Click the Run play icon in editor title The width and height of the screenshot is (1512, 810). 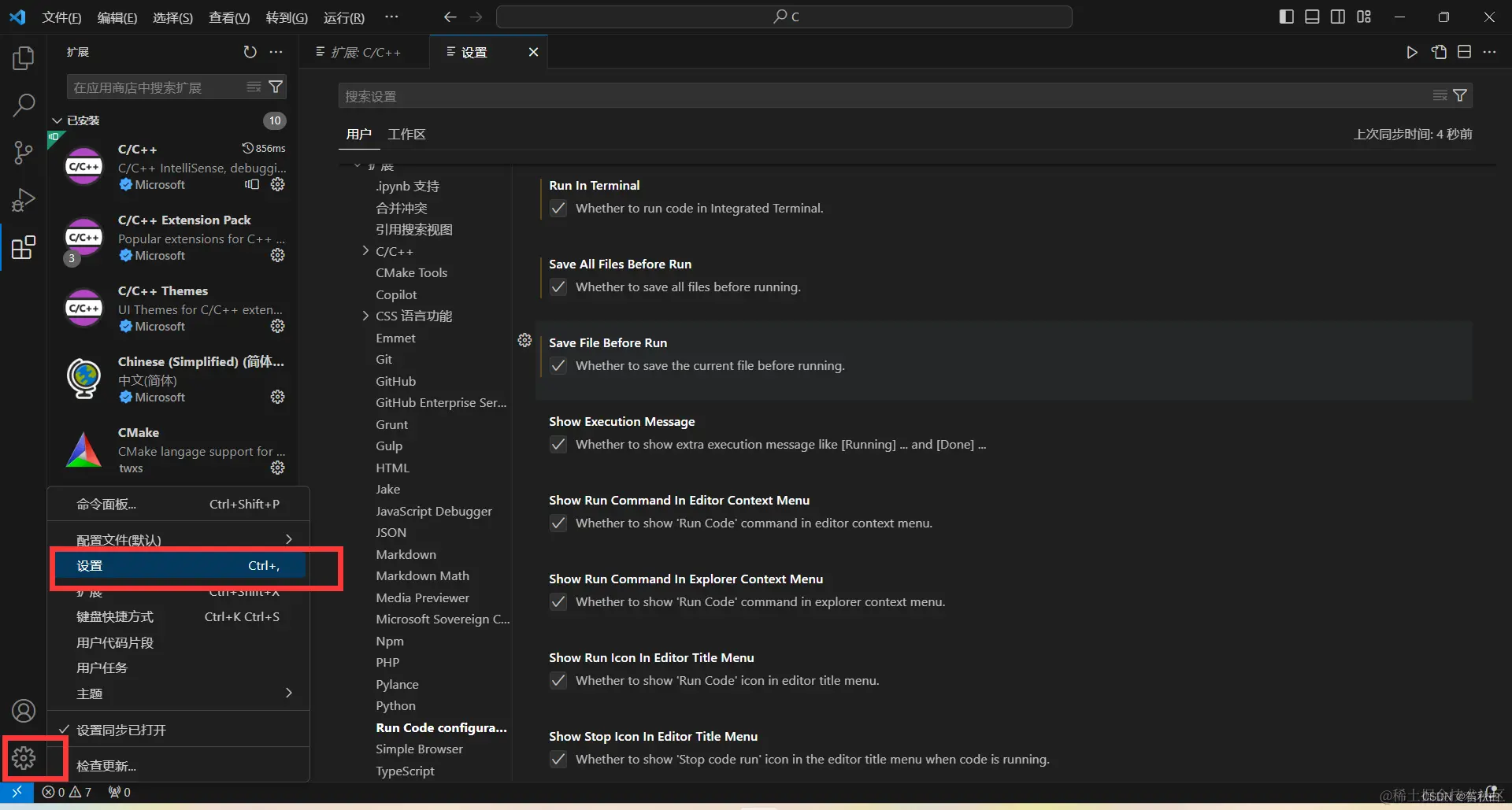pos(1412,52)
